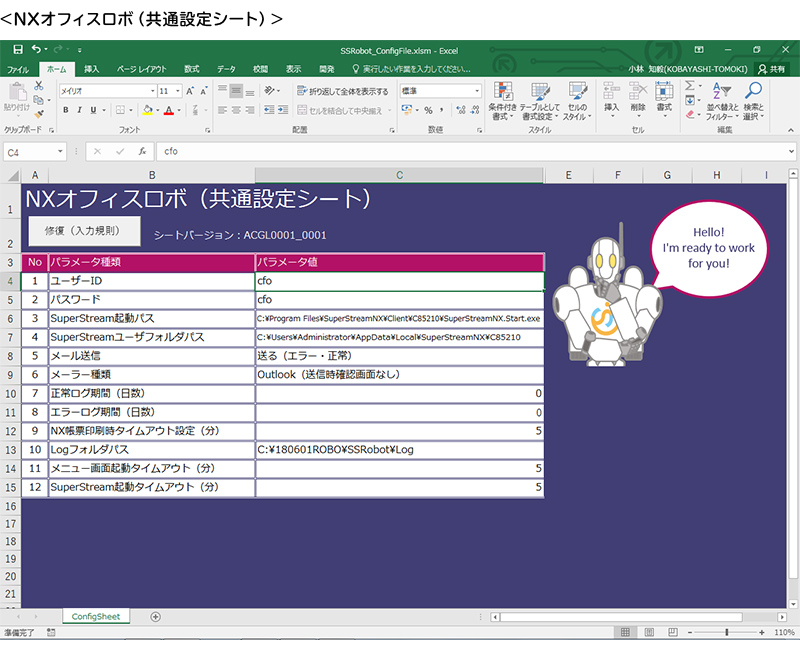Viewport: 800px width, 650px height.
Task: Open テーブルとして書式設定 table formatting
Action: [x=540, y=102]
